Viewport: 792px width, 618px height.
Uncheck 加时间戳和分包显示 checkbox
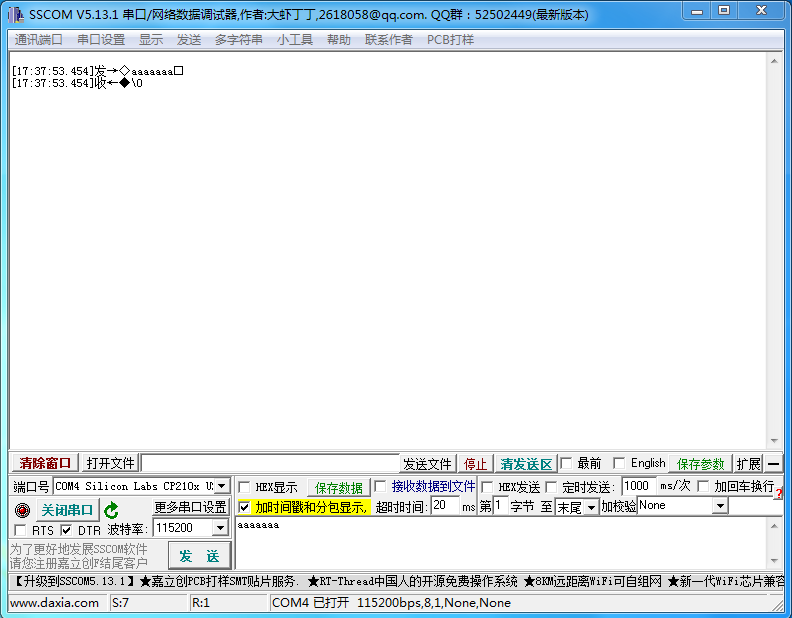(x=244, y=507)
